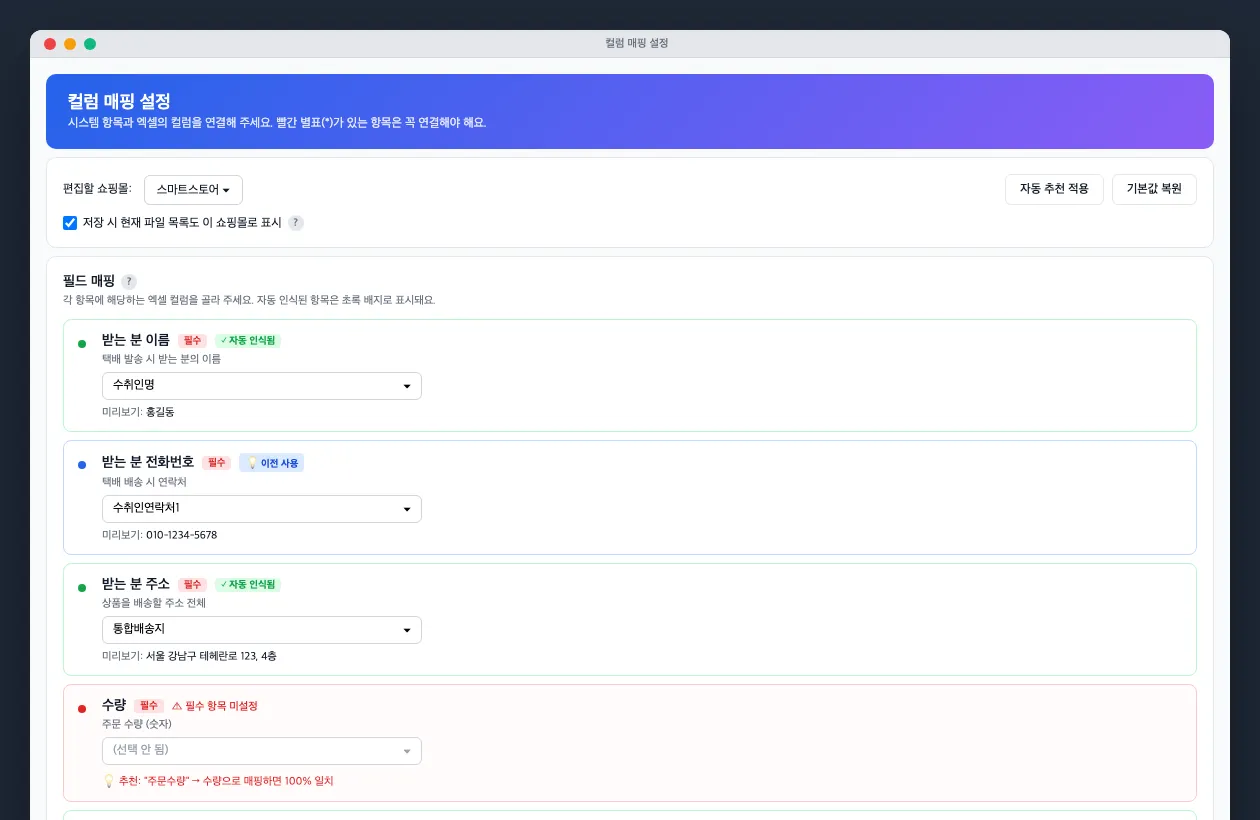The image size is (1260, 820).
Task: Click preview text 홍길동
Action: [x=160, y=412]
